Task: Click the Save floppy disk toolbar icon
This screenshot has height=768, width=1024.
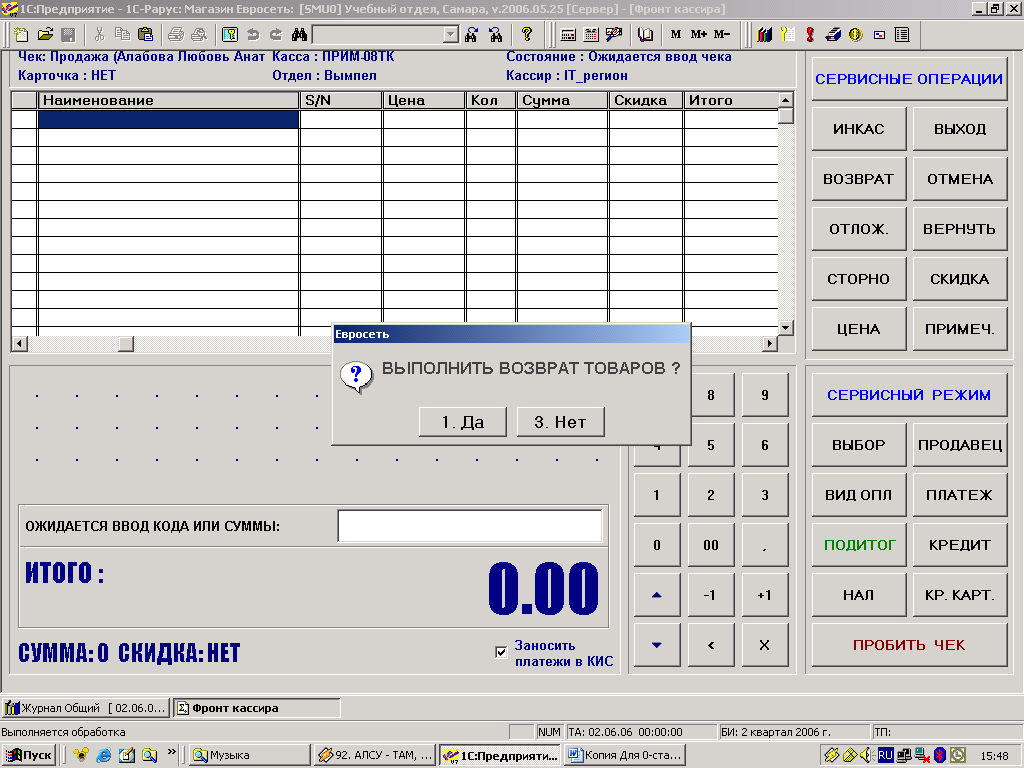Action: 68,35
